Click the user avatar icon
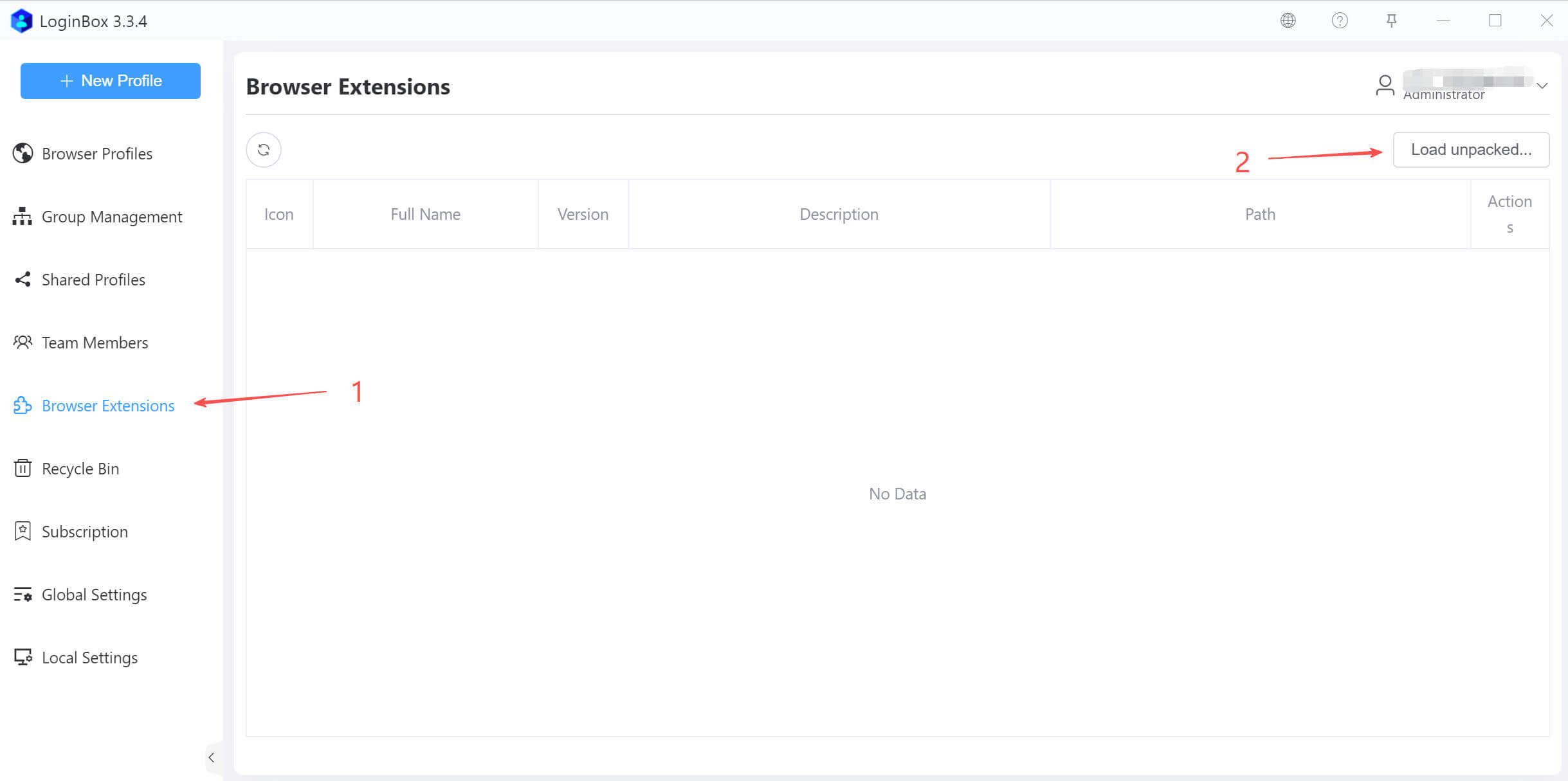1568x781 pixels. [x=1385, y=85]
